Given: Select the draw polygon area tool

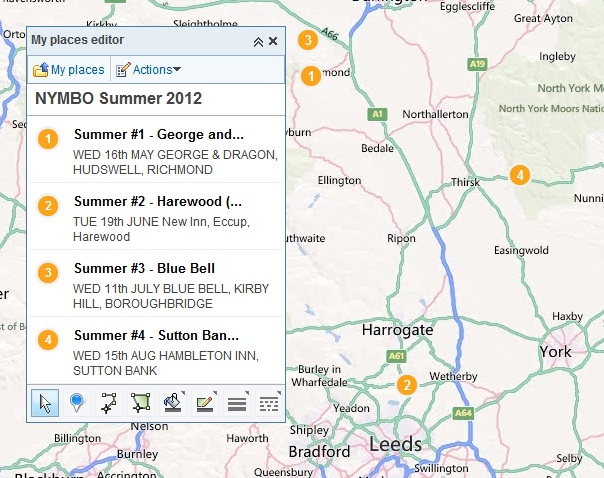Looking at the screenshot, I should point(140,403).
